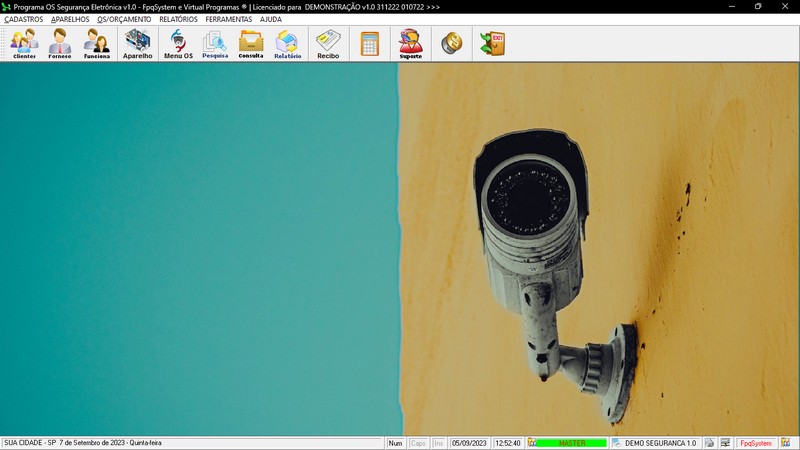Open the Recibo receipt tool
Viewport: 800px width, 450px height.
[x=328, y=44]
